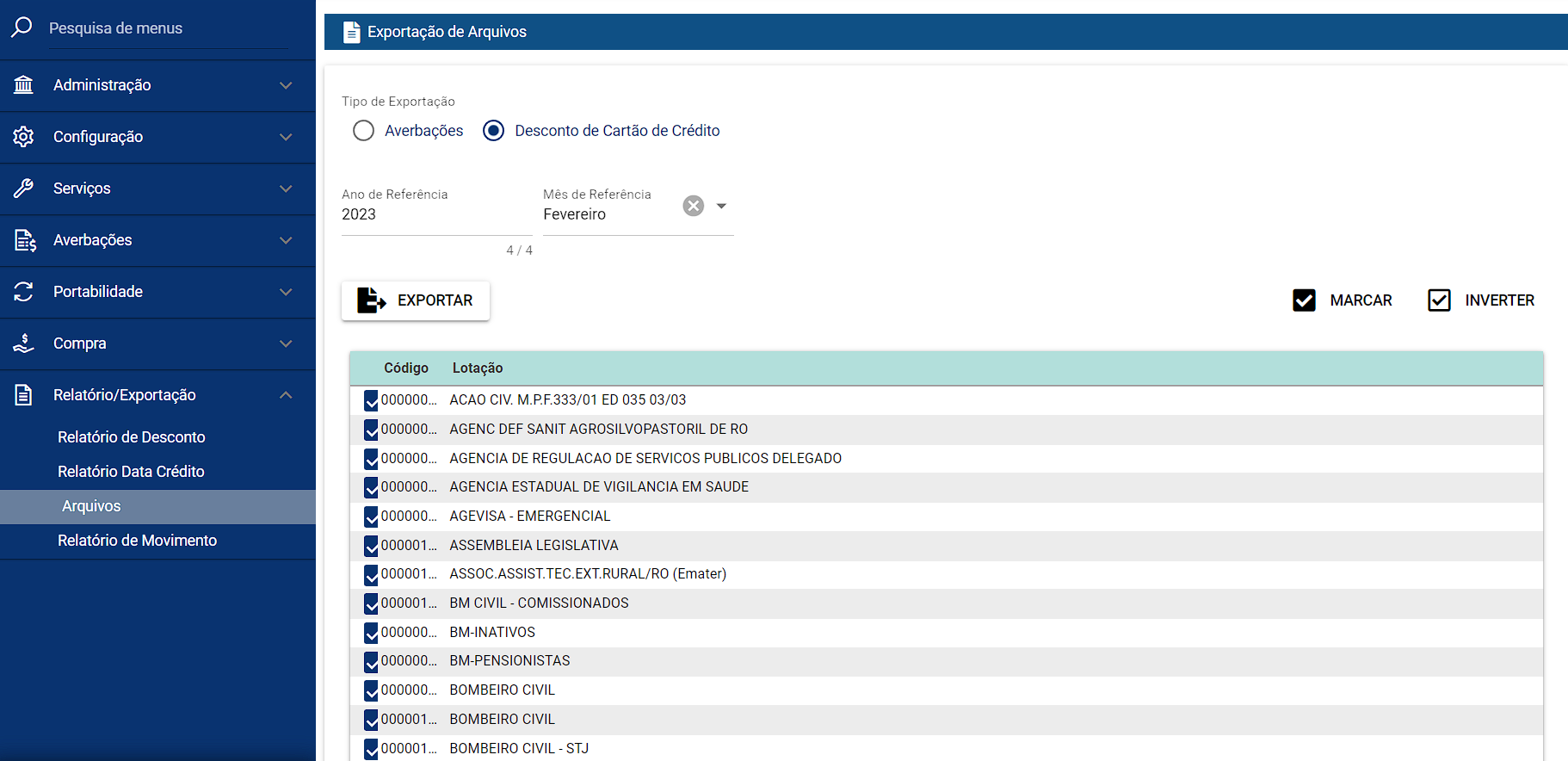This screenshot has width=1568, height=761.
Task: Clear the Mês de Referência selection
Action: pos(693,206)
